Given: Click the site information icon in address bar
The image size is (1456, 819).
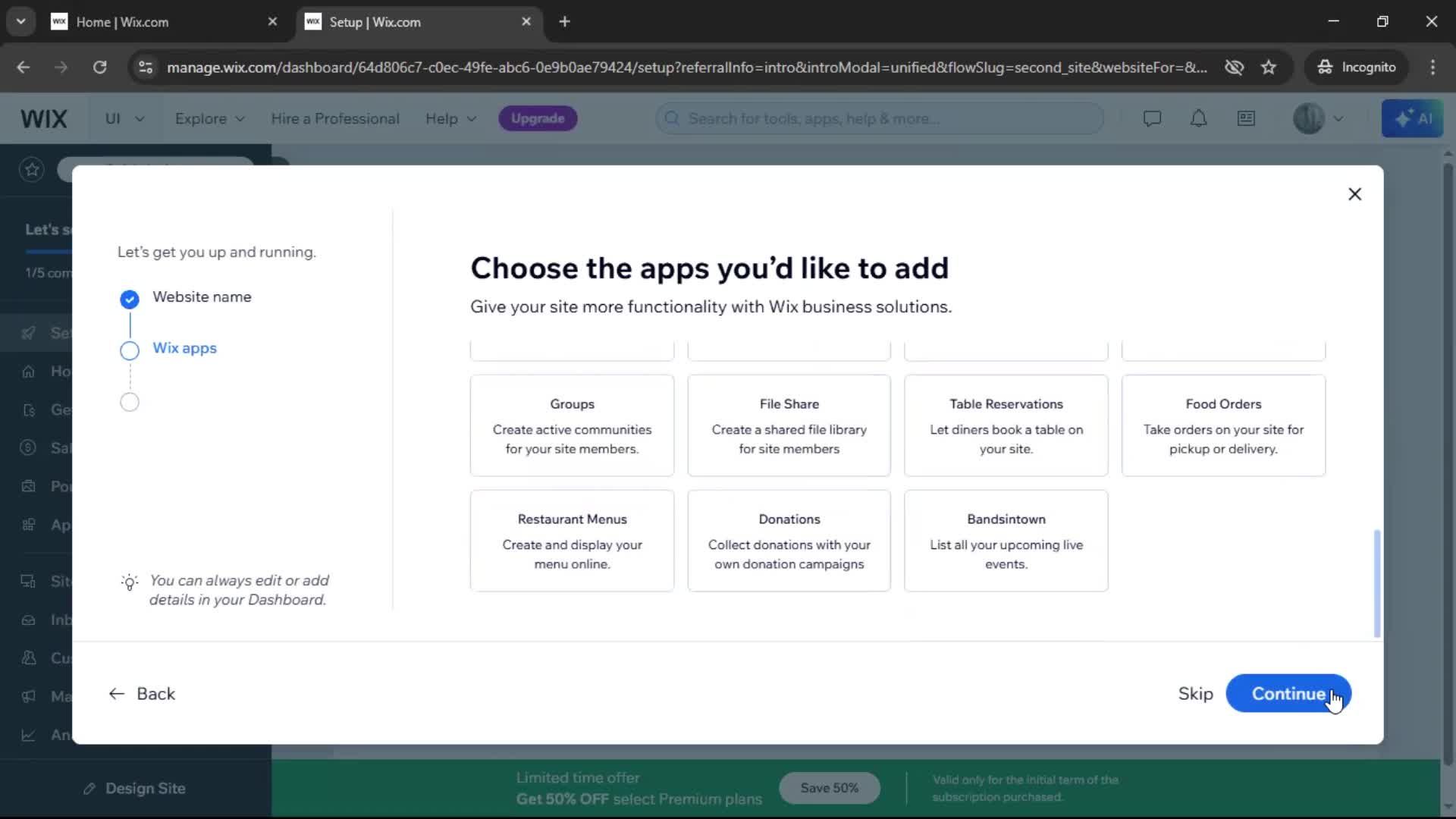Looking at the screenshot, I should pos(146,67).
